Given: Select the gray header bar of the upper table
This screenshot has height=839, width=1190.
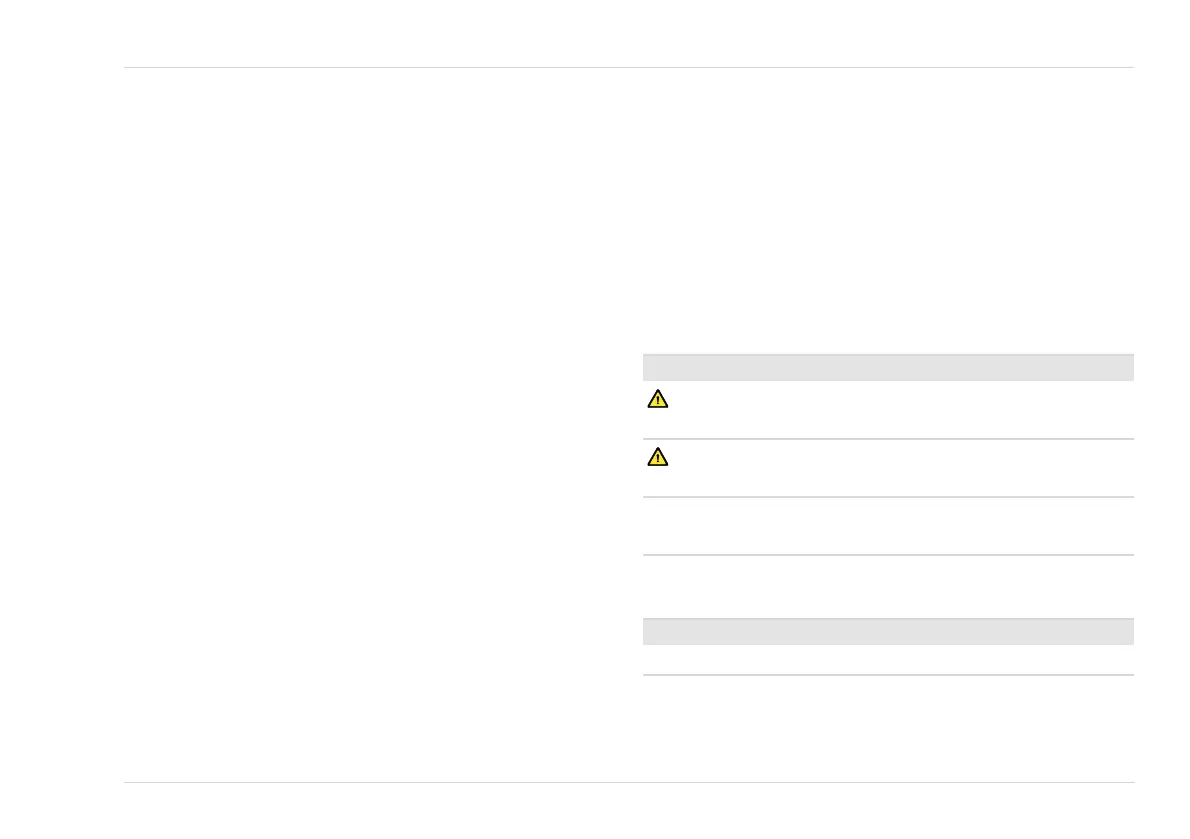Looking at the screenshot, I should pyautogui.click(x=887, y=367).
